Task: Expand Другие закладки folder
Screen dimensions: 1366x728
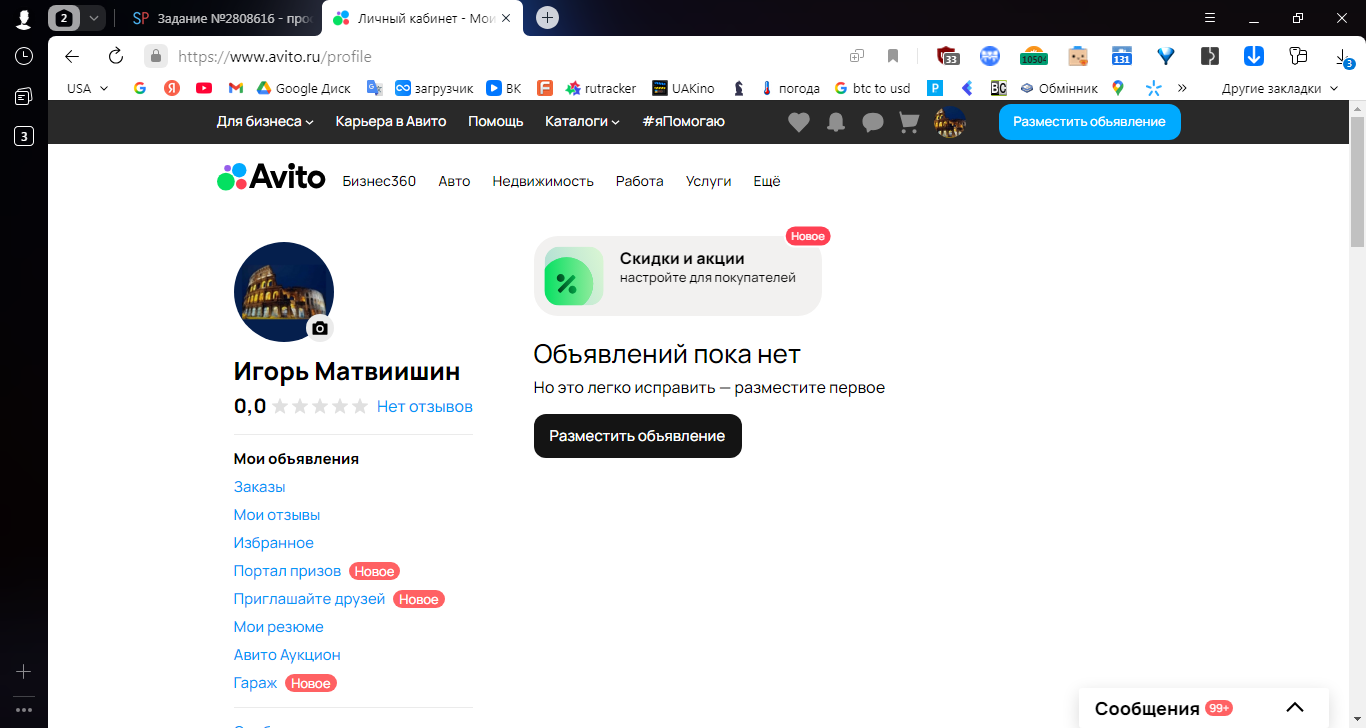Action: click(1279, 88)
